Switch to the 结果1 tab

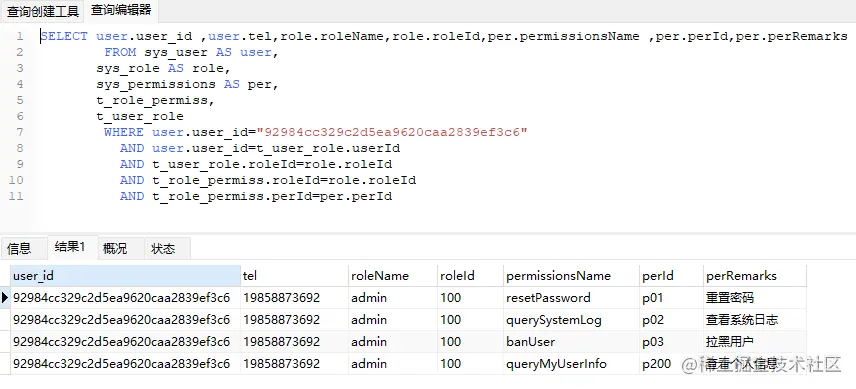pyautogui.click(x=70, y=247)
